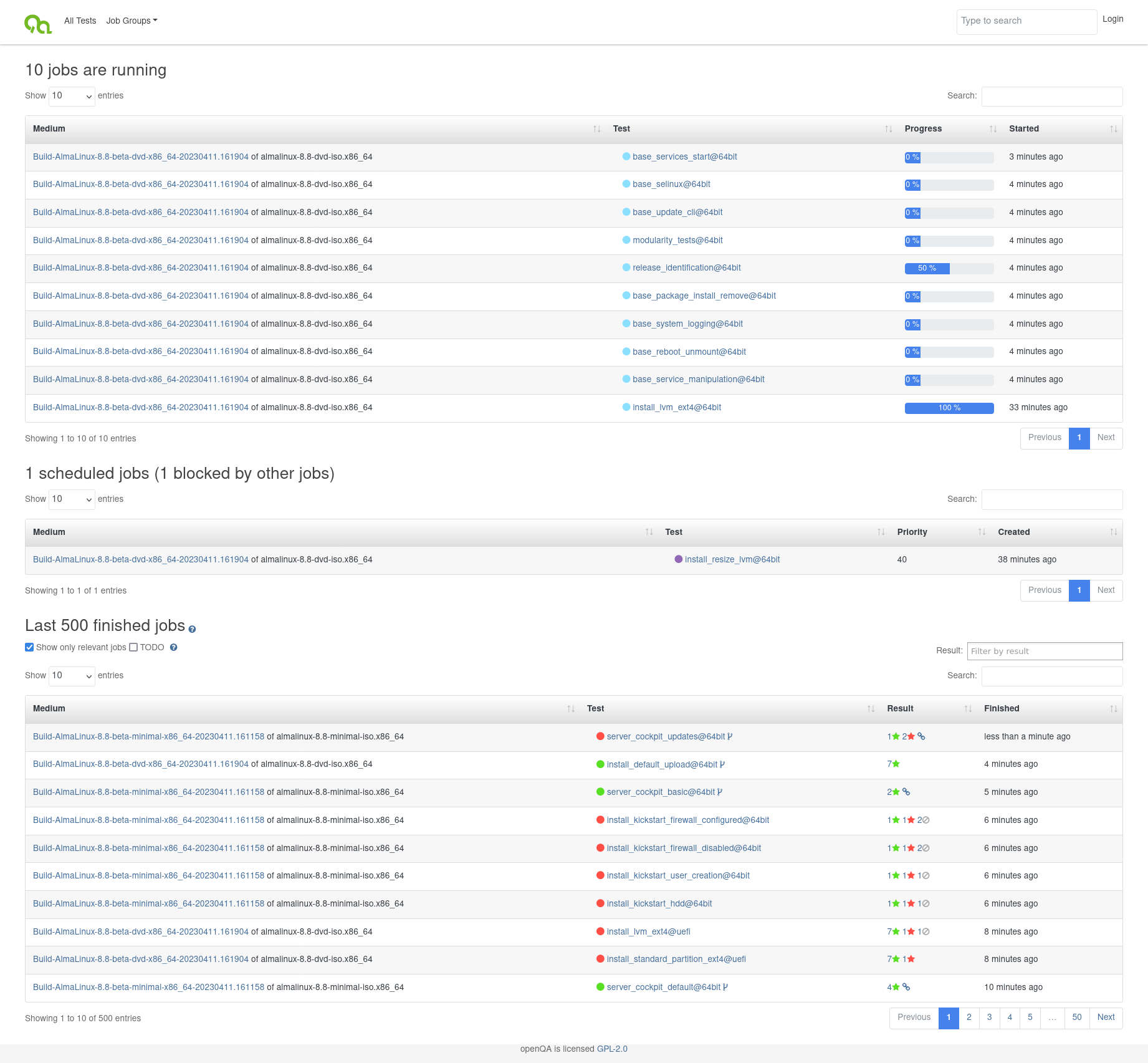The height and width of the screenshot is (1063, 1148).
Task: Open running jobs Show entries dropdown
Action: coord(72,96)
